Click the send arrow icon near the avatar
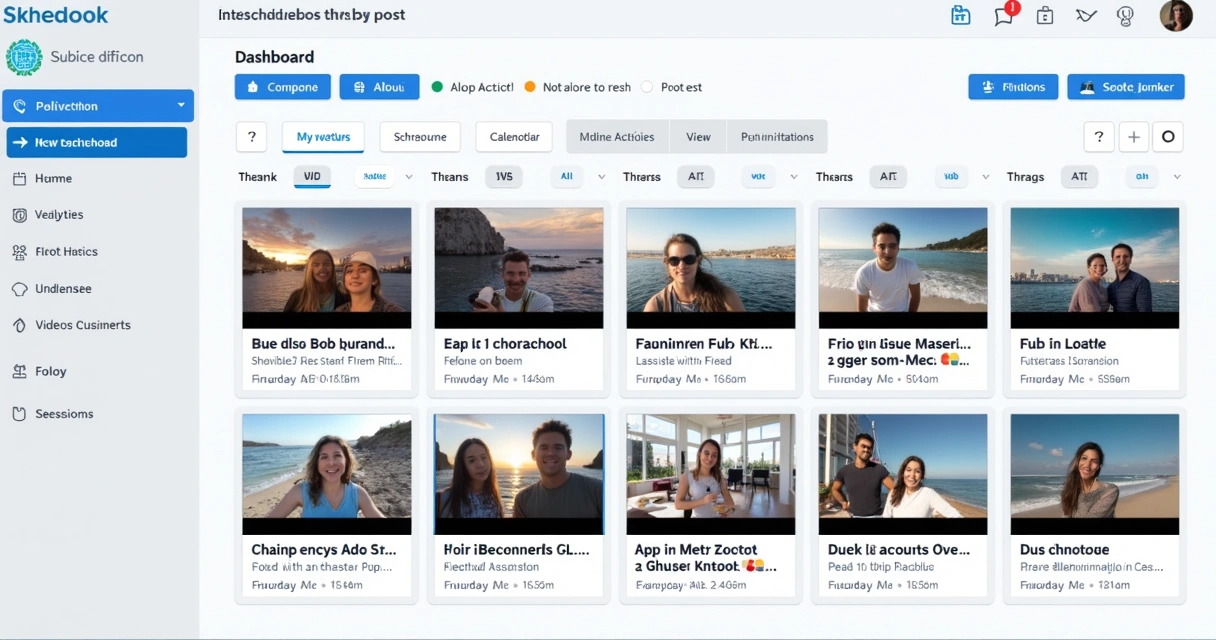 (1086, 16)
